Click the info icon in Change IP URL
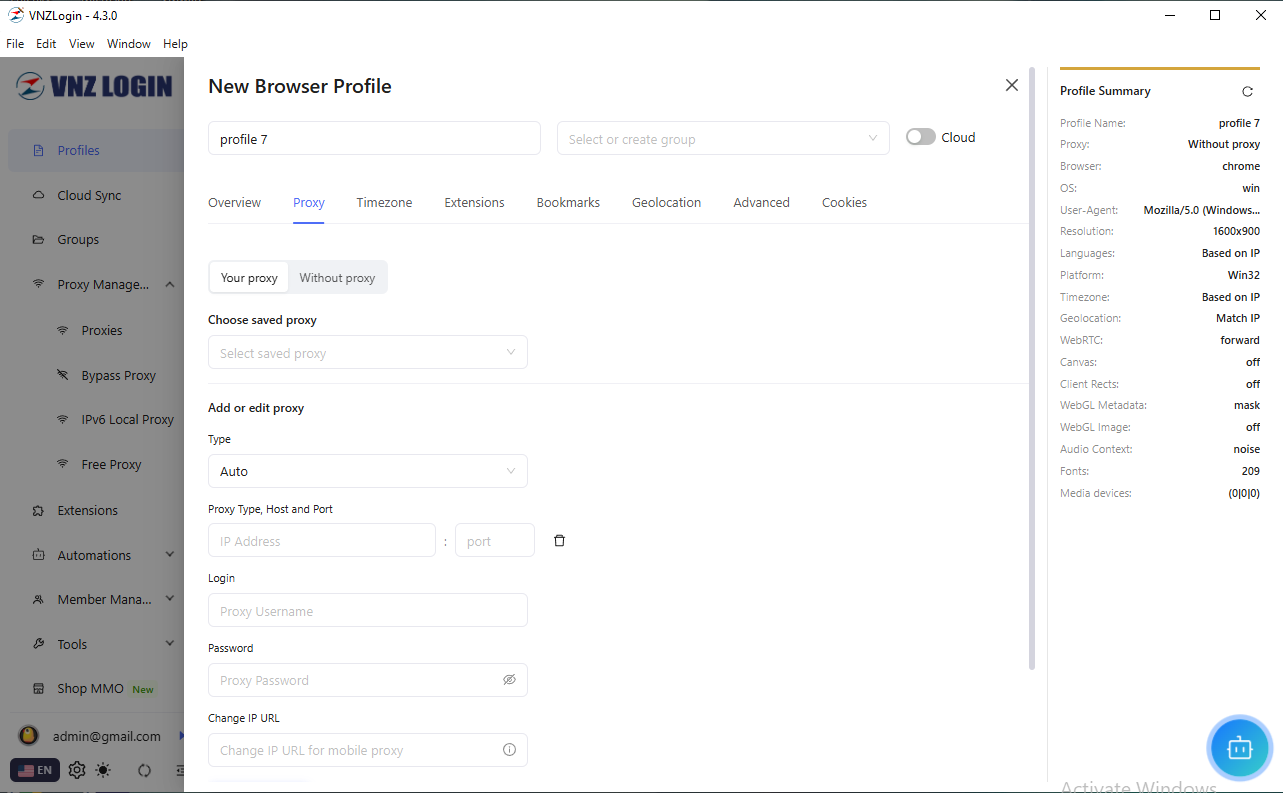 (x=509, y=750)
